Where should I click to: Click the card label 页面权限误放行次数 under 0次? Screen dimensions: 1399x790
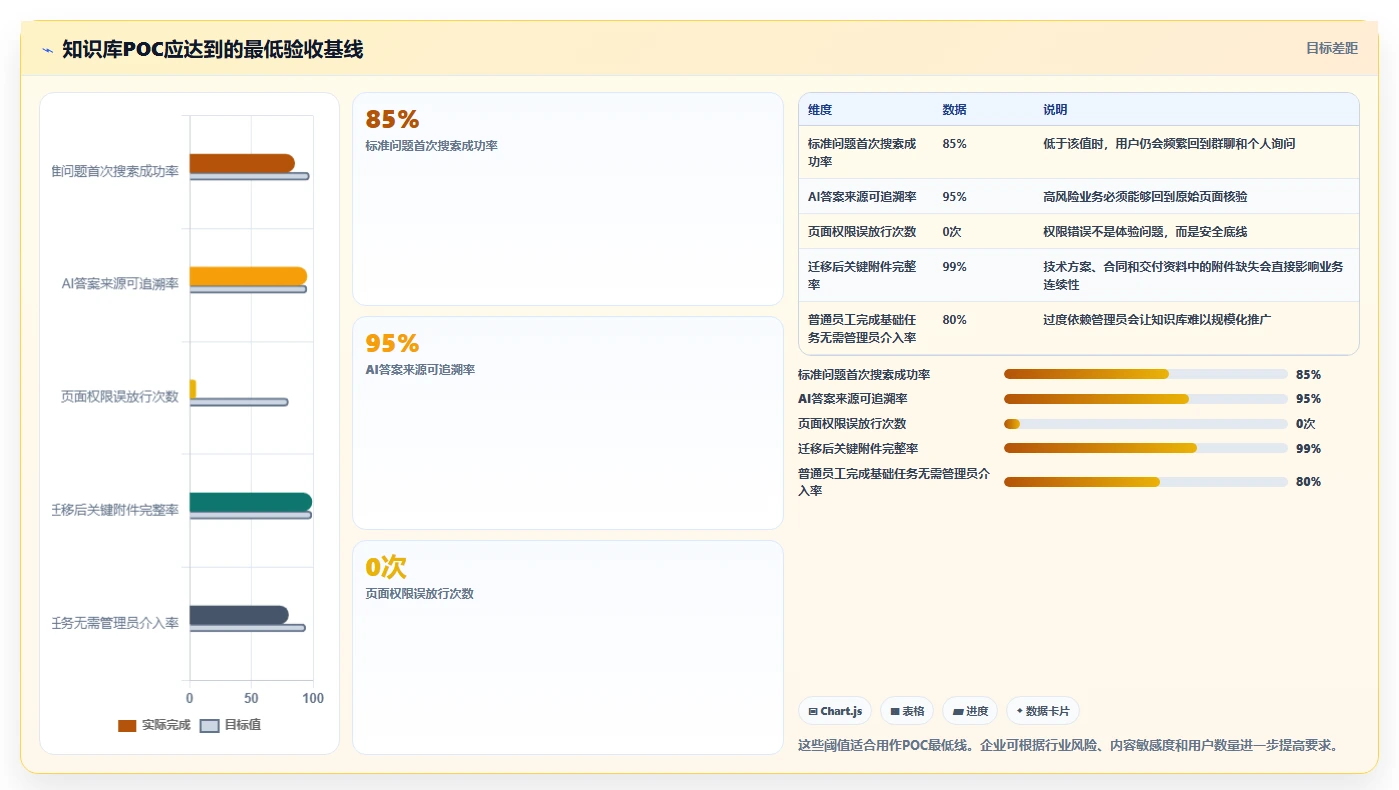(x=420, y=594)
